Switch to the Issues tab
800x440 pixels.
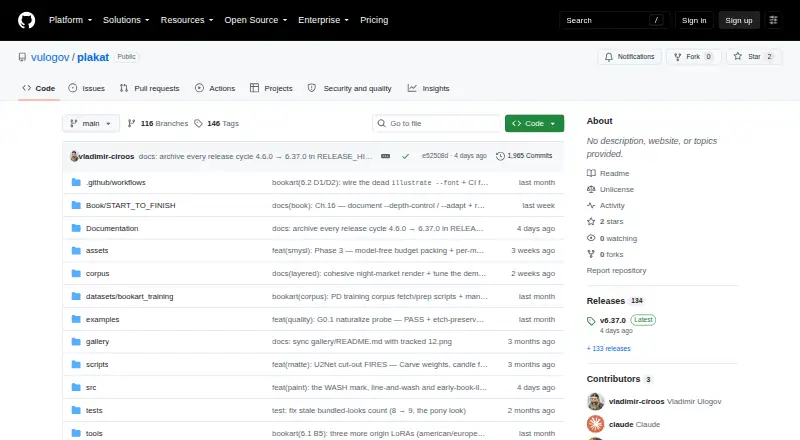coord(87,88)
